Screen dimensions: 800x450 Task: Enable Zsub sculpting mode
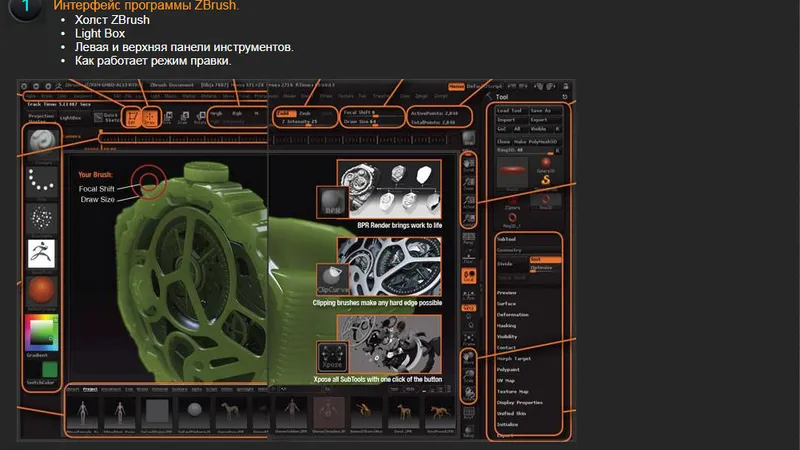(305, 114)
